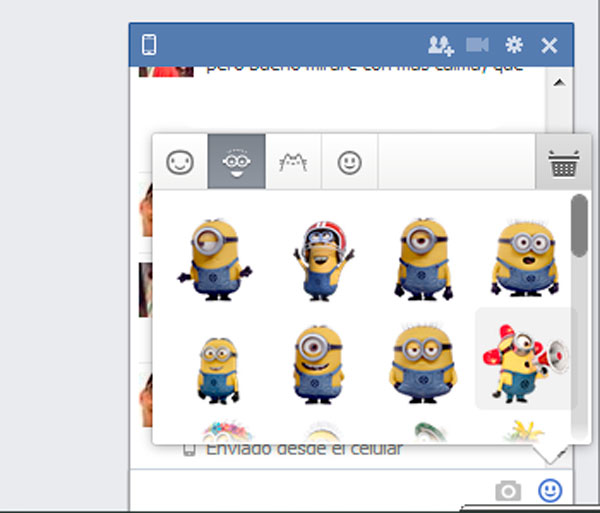Switch to the smiley emoticons tab
Image resolution: width=600 pixels, height=513 pixels.
tap(180, 163)
